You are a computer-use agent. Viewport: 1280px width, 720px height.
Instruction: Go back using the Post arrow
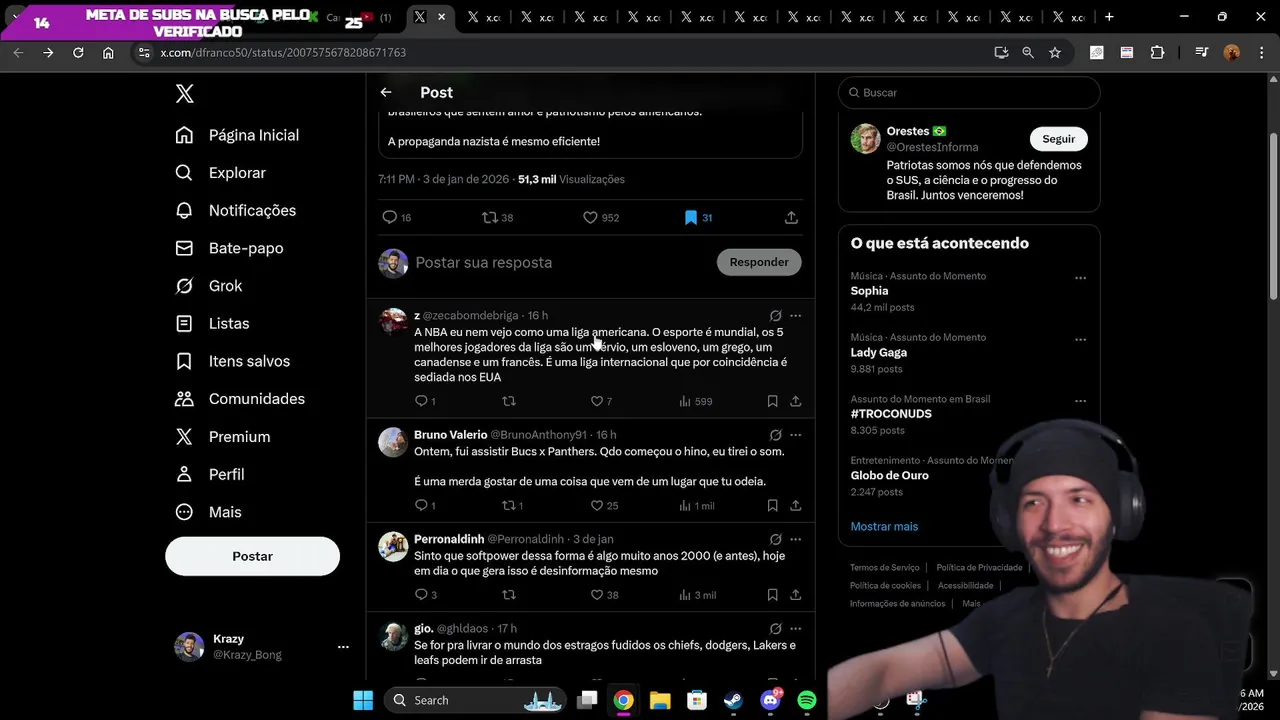pyautogui.click(x=386, y=92)
